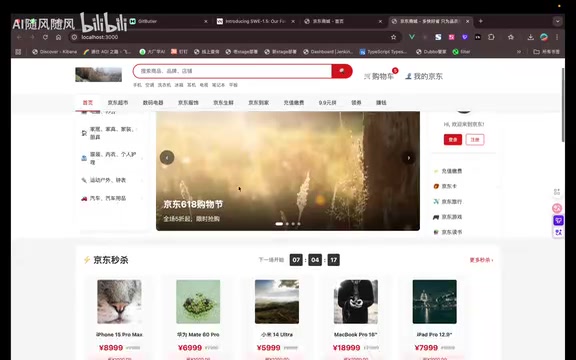Show hidden bookmarks with the chevron
Screen dimensions: 576x360
519,52
